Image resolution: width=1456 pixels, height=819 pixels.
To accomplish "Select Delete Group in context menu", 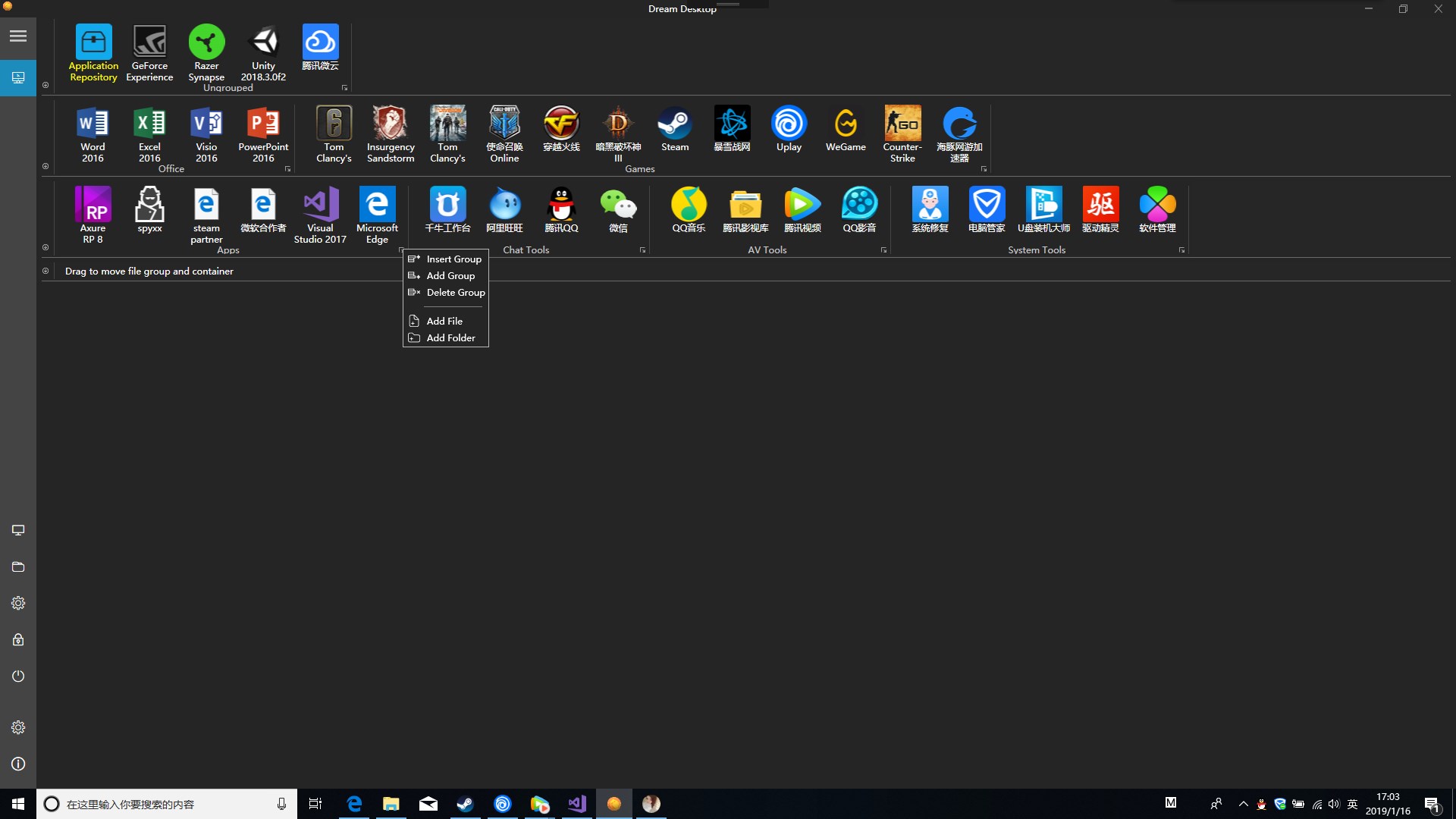I will point(455,293).
